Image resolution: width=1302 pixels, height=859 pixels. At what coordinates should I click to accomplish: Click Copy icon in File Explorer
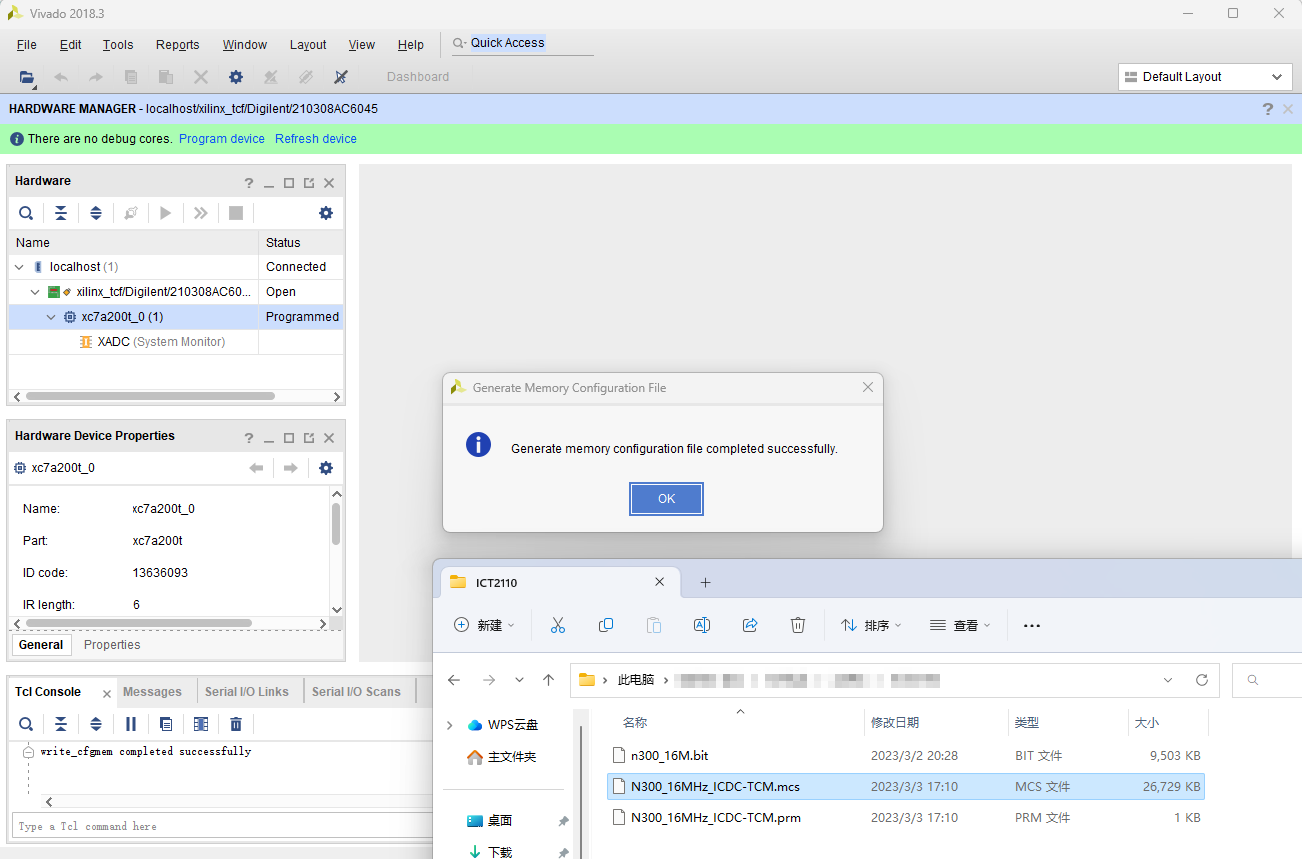click(606, 625)
